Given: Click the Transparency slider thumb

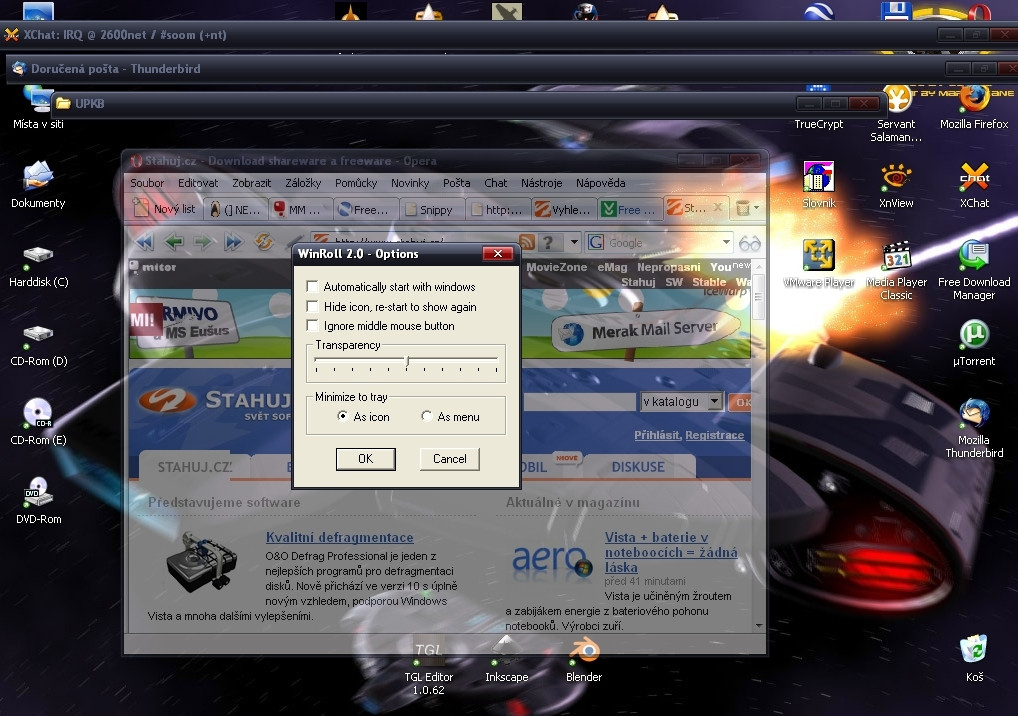Looking at the screenshot, I should pos(407,361).
